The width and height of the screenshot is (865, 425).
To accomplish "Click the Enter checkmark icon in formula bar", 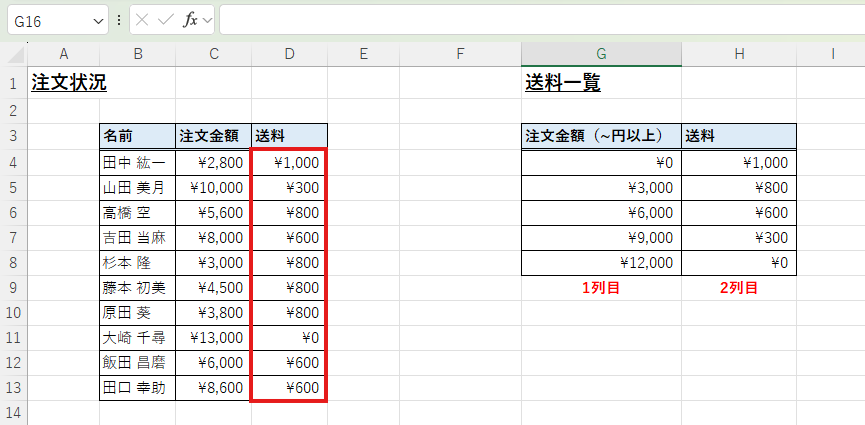I will pos(166,20).
